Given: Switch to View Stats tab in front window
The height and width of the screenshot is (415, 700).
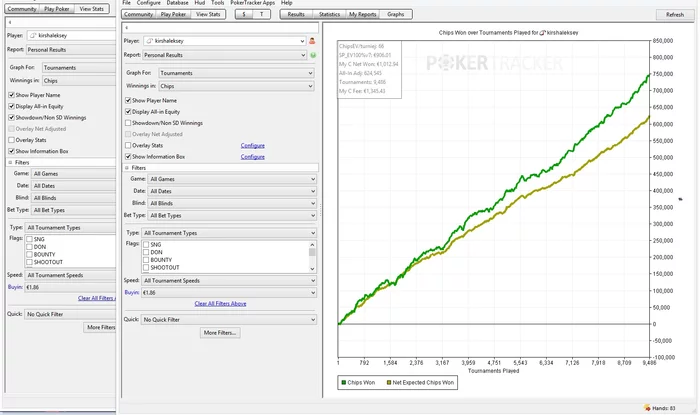Looking at the screenshot, I should click(208, 14).
